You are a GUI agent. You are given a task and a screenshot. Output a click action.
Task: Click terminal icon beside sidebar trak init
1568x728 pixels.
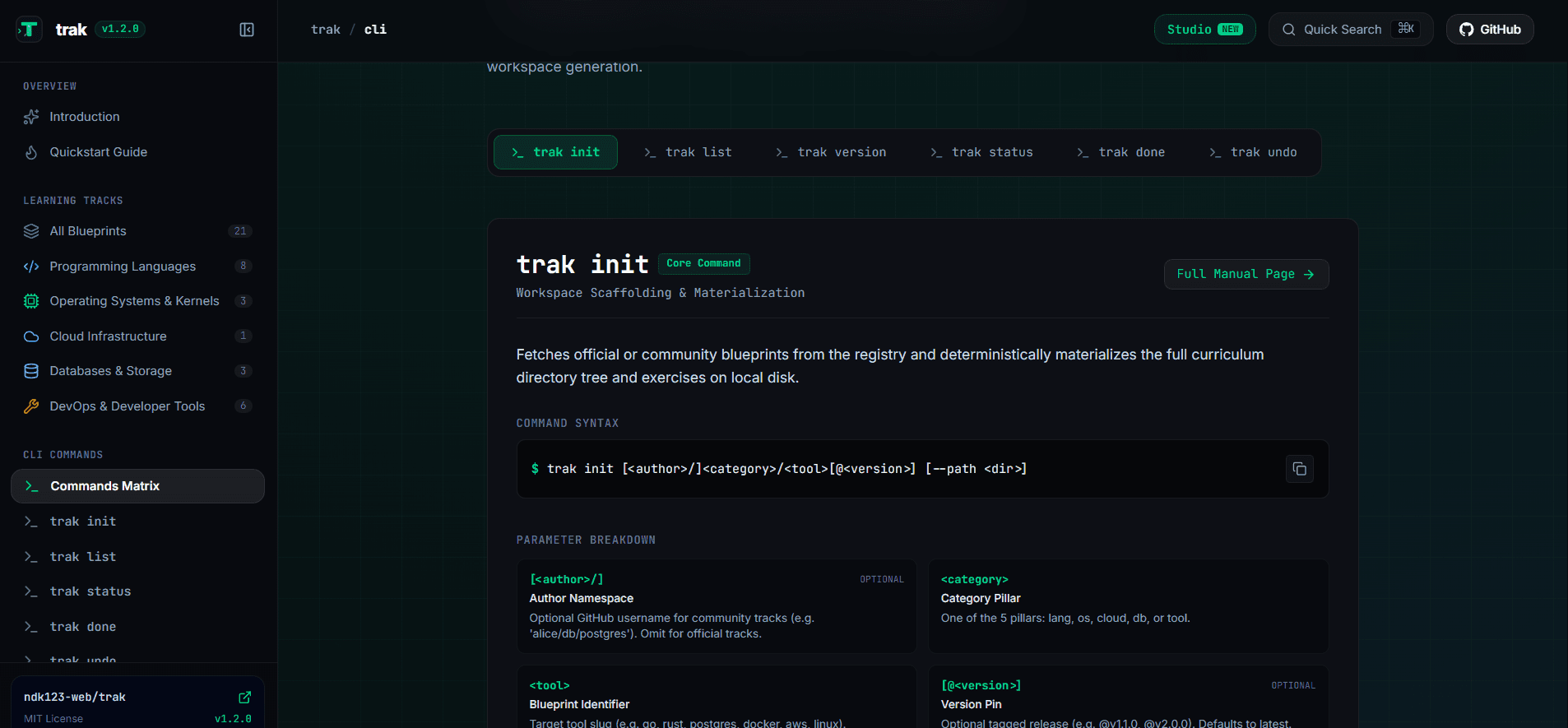(x=31, y=522)
